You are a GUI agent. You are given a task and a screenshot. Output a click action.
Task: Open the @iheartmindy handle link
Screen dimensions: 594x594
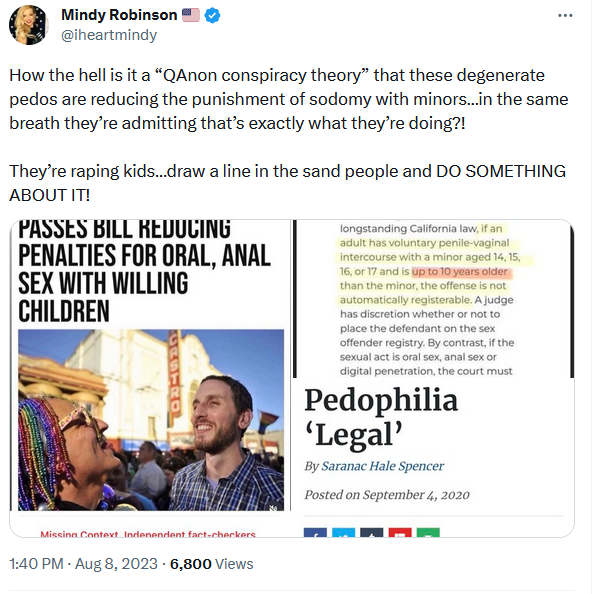point(109,35)
